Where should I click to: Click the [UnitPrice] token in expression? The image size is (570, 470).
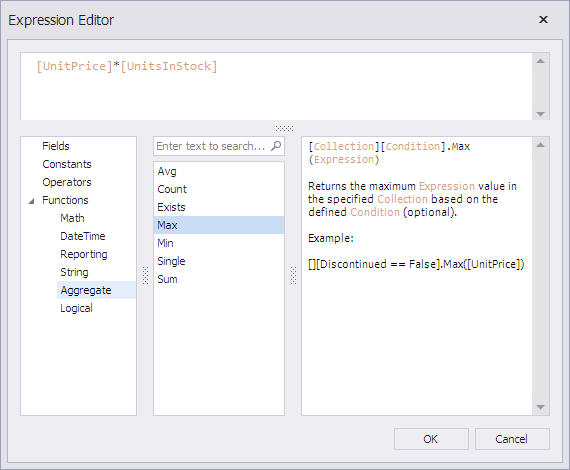[x=75, y=67]
